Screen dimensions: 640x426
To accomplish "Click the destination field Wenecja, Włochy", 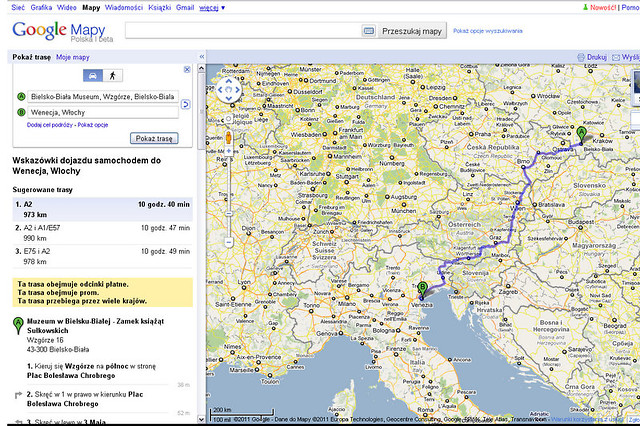I will coord(103,112).
